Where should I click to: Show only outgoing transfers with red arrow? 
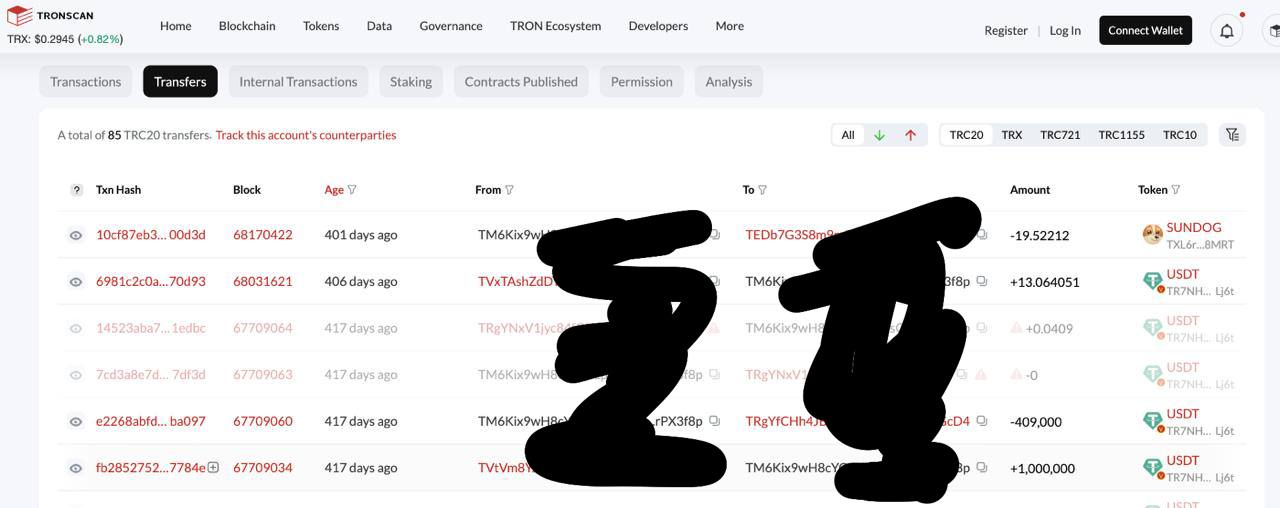pyautogui.click(x=910, y=135)
